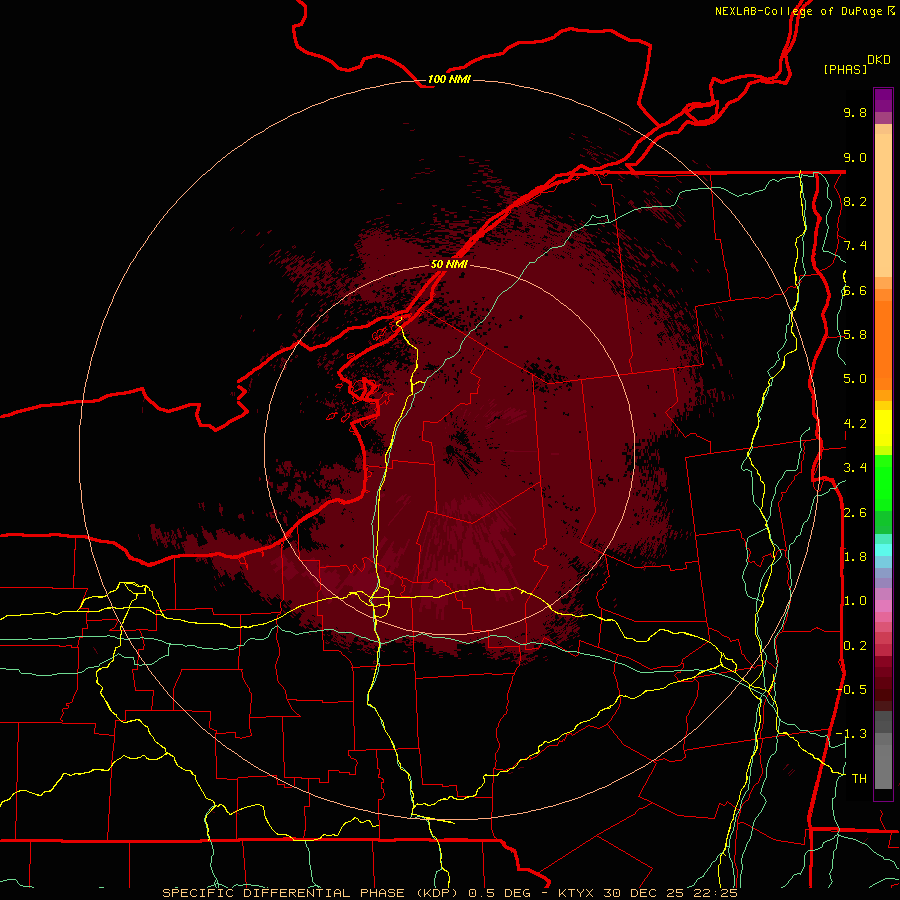Click the 2.6 color scale value
Viewport: 900px width, 900px height.
tap(855, 513)
